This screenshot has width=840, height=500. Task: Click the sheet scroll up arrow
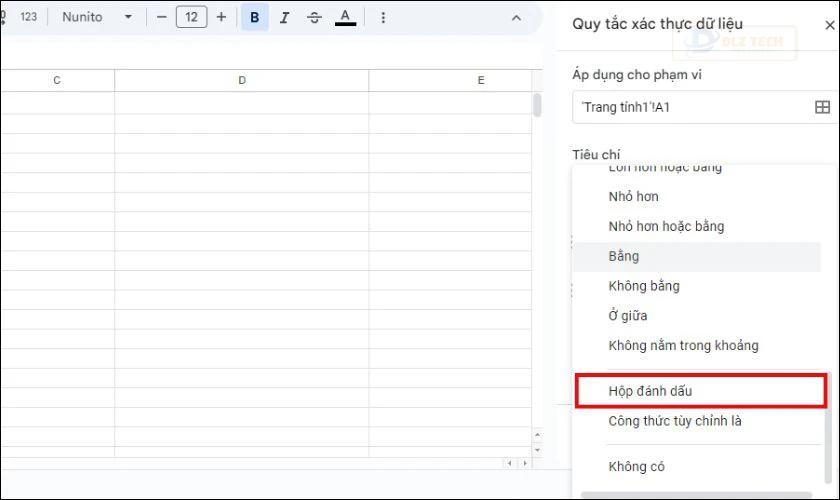click(537, 435)
